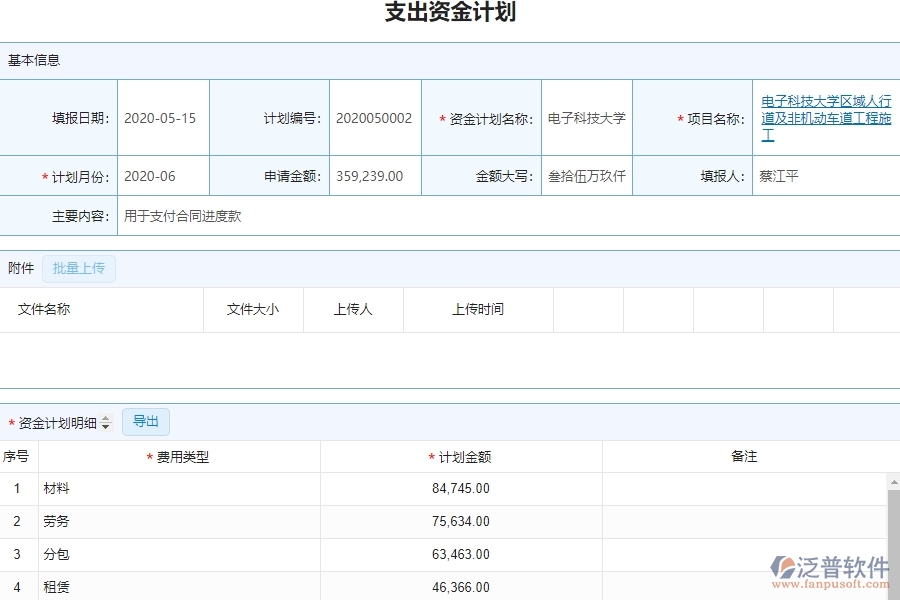Image resolution: width=900 pixels, height=600 pixels.
Task: Collapse the 基本信息 section header
Action: [32, 60]
